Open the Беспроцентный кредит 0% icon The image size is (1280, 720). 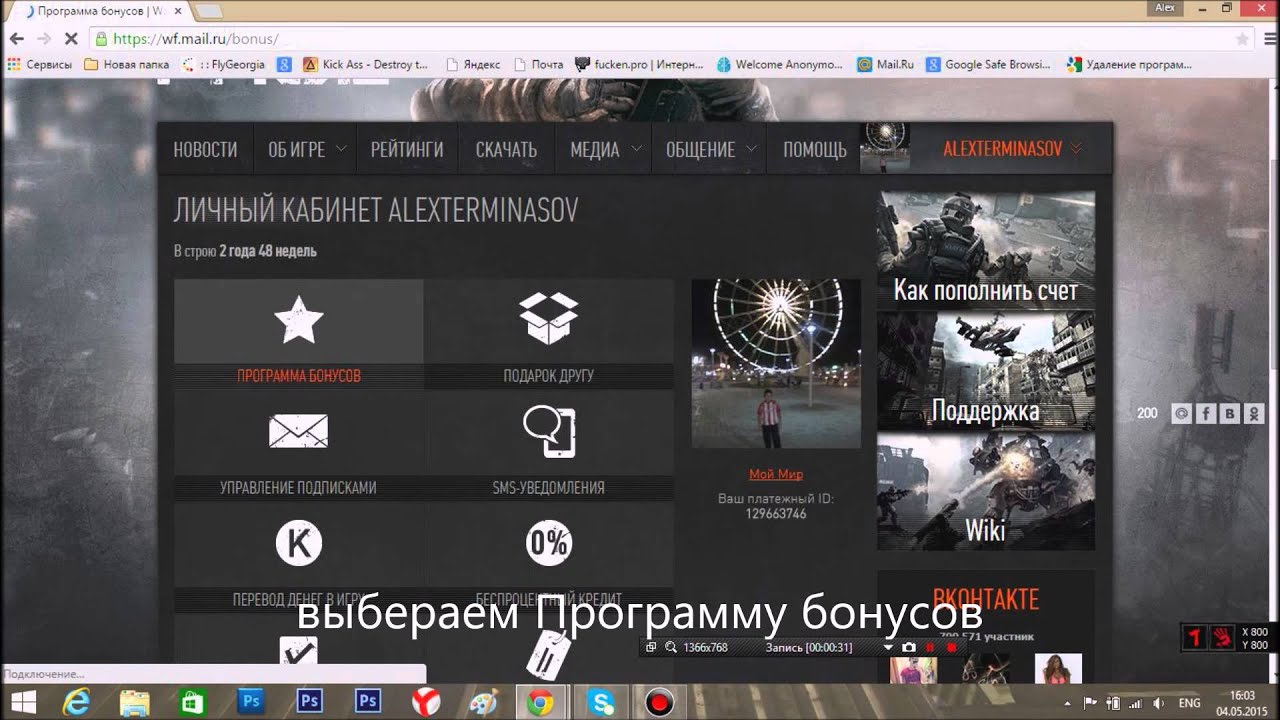coord(549,543)
